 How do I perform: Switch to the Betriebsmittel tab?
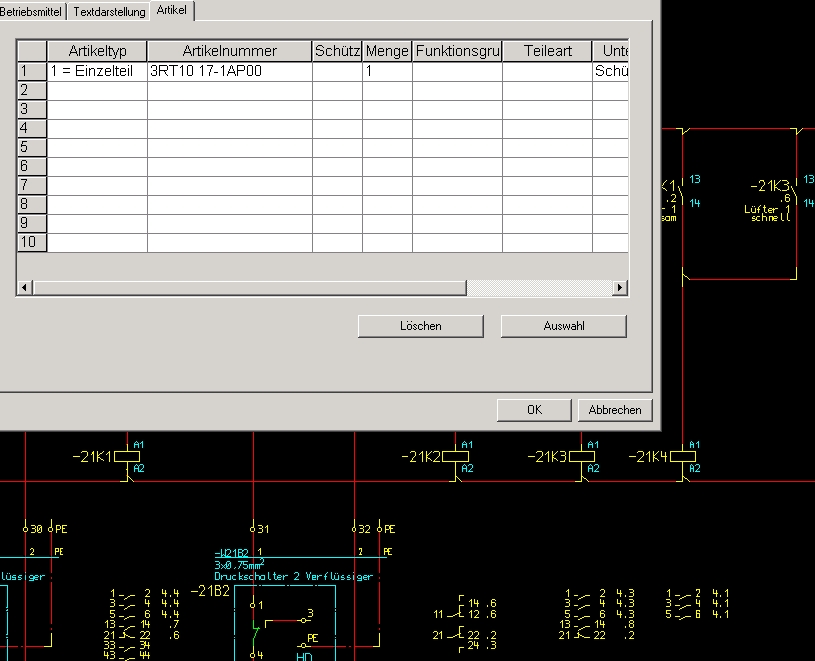click(31, 11)
